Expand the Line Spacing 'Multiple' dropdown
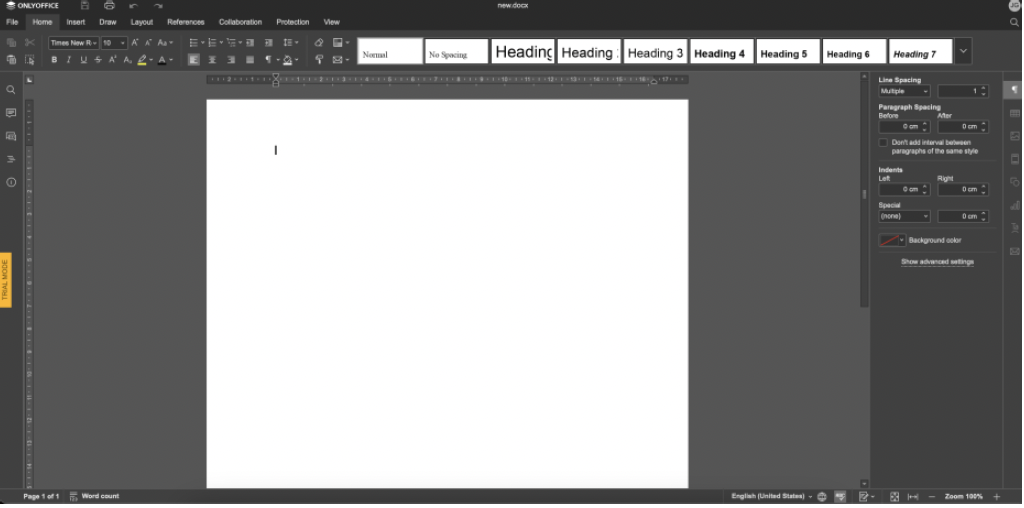 [x=904, y=91]
